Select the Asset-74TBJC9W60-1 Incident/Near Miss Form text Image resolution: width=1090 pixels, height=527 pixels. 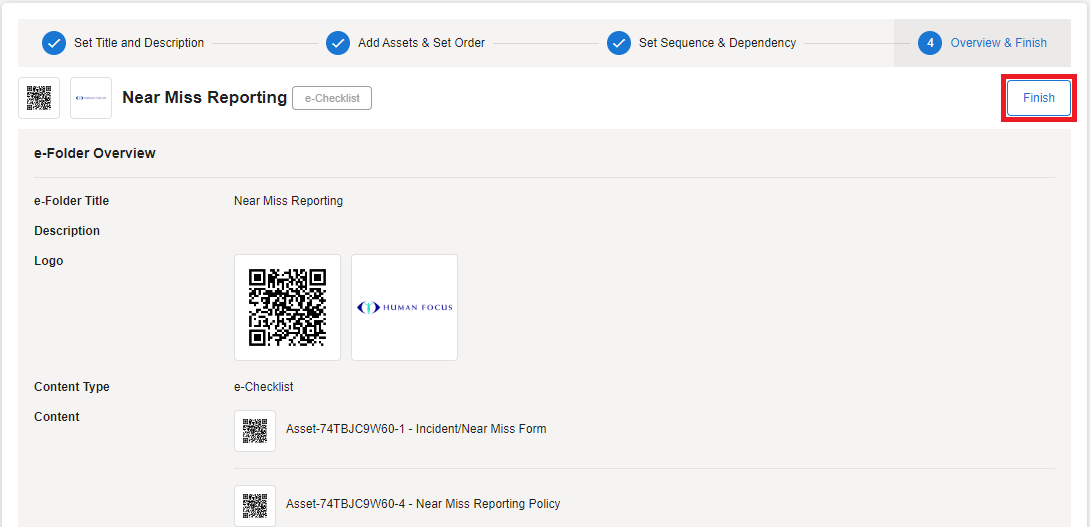[416, 429]
